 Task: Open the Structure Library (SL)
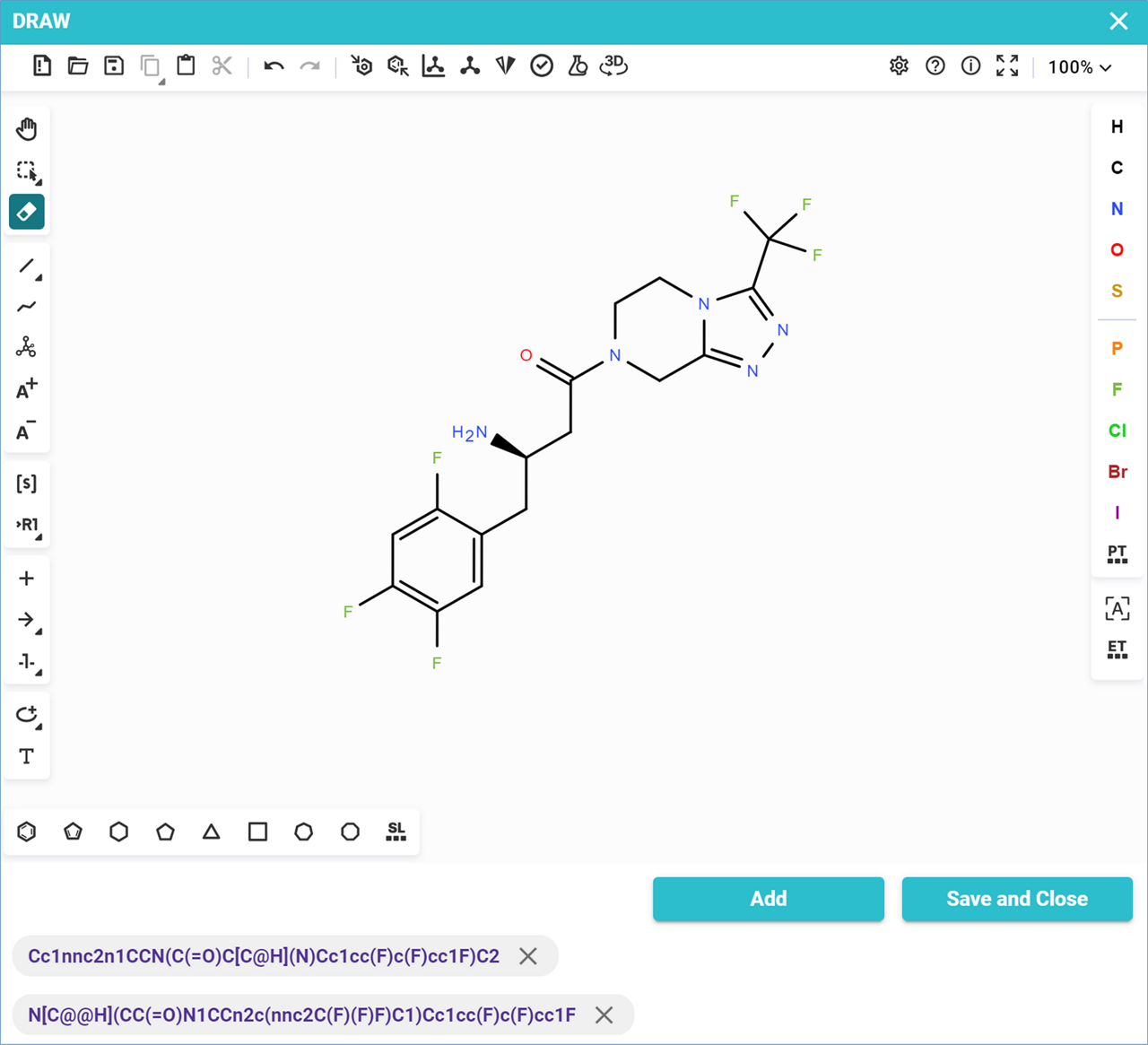tap(396, 832)
